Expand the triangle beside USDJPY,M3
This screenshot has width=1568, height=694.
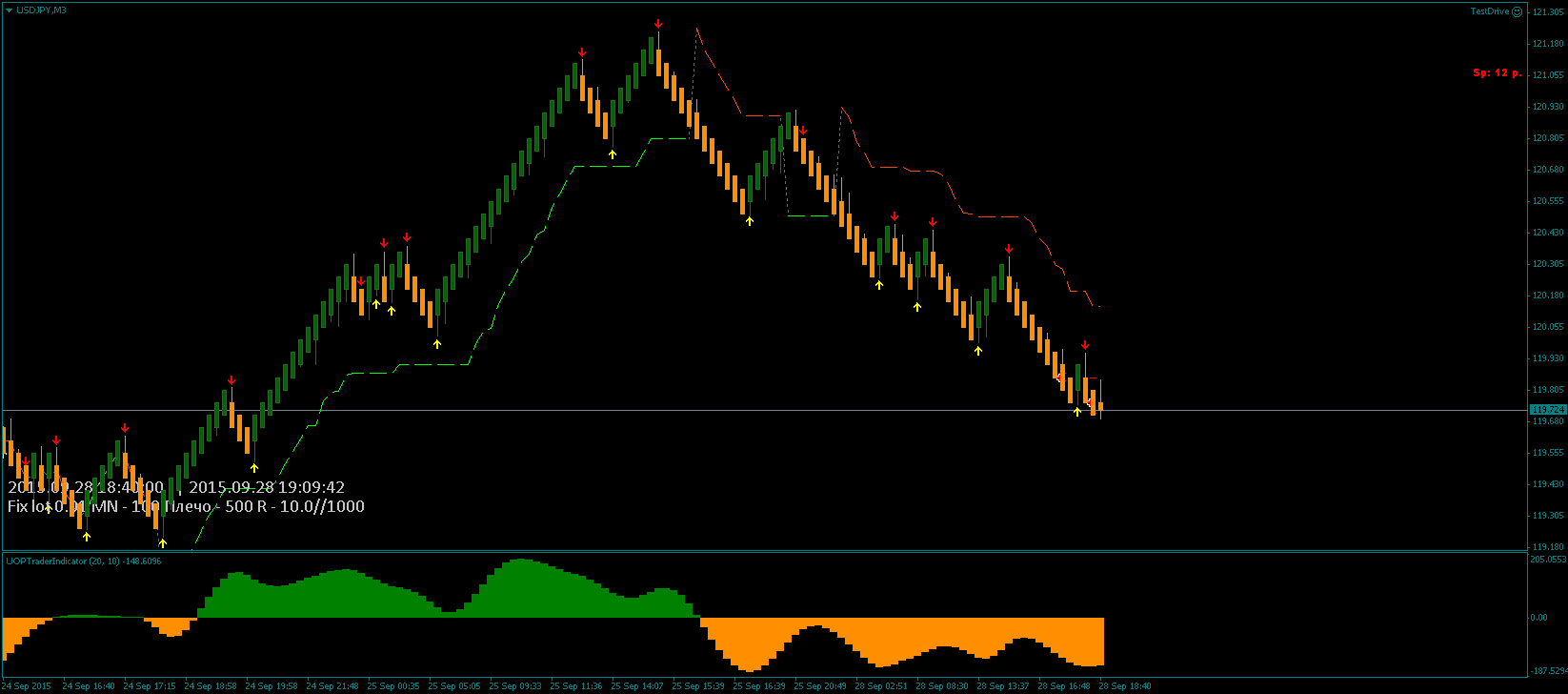click(x=9, y=10)
